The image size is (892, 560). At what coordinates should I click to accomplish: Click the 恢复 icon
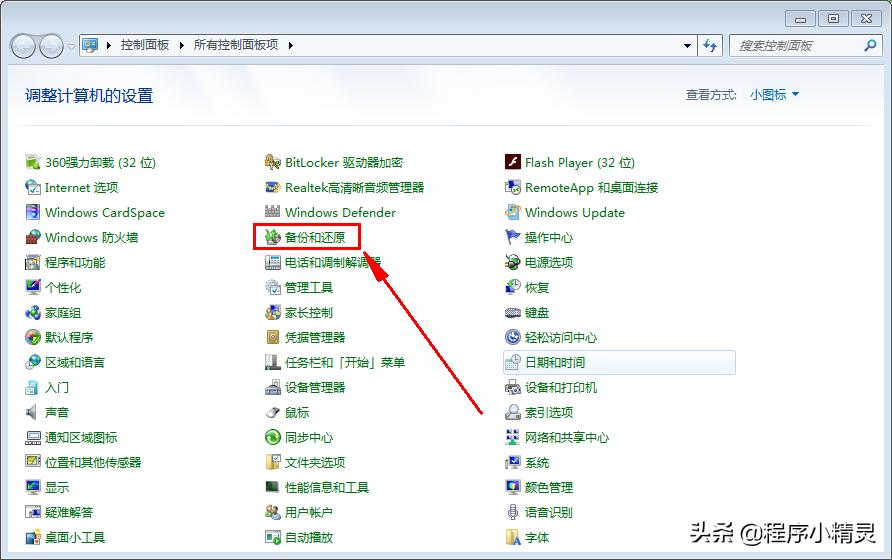pos(513,287)
